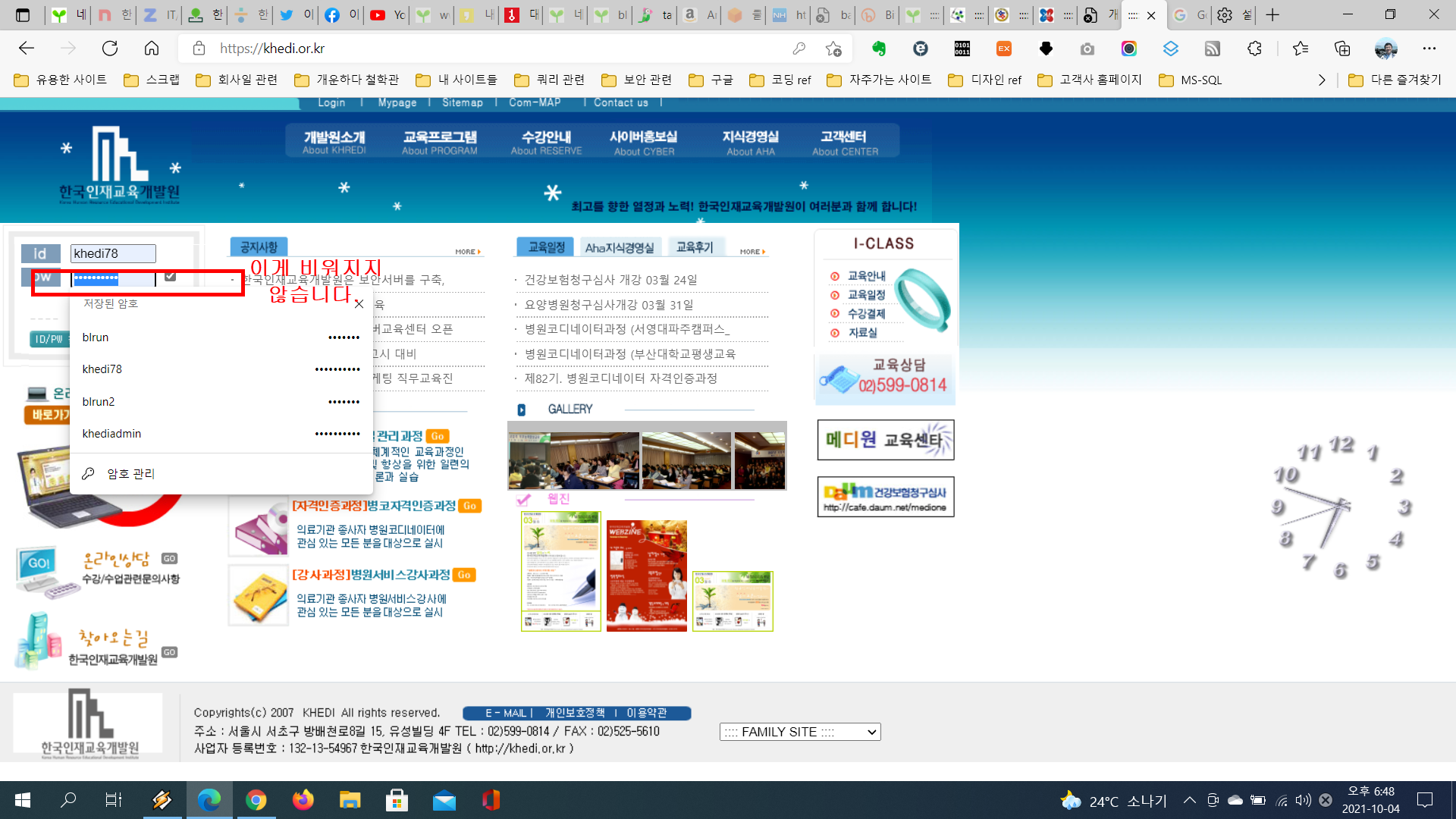Expand hidden bookmarks overflow chevron

coord(1322,80)
